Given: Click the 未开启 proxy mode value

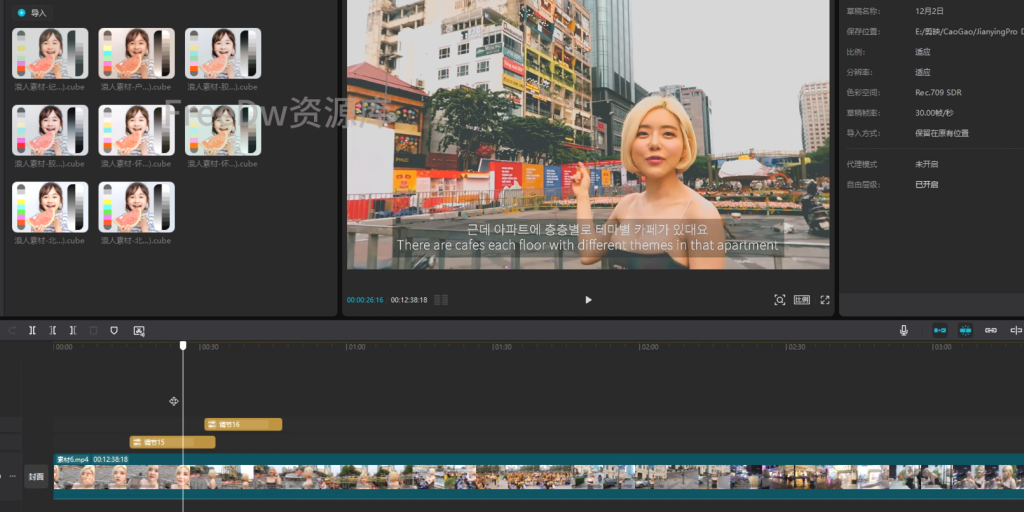Looking at the screenshot, I should (927, 164).
